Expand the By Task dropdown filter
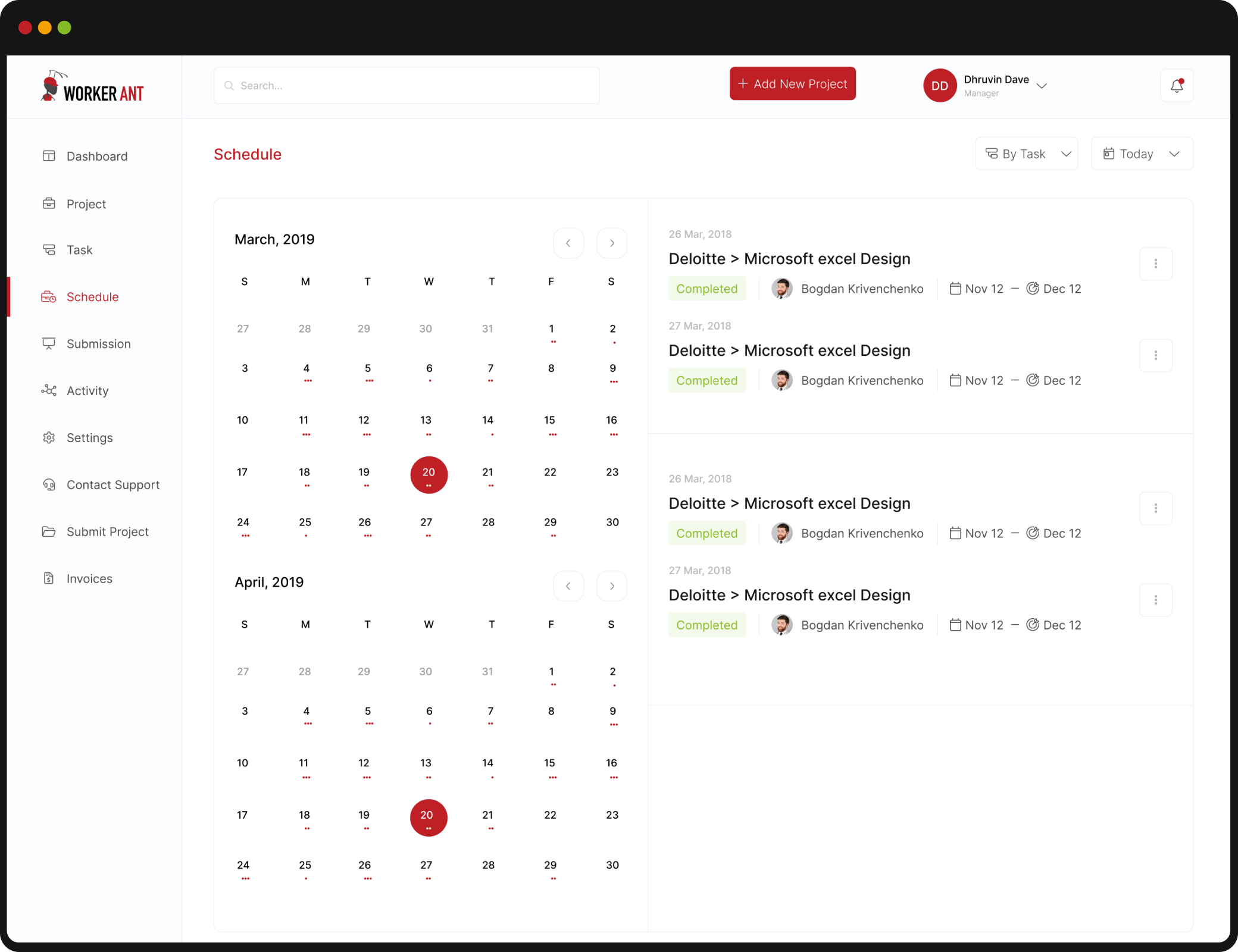Viewport: 1238px width, 952px height. tap(1028, 153)
